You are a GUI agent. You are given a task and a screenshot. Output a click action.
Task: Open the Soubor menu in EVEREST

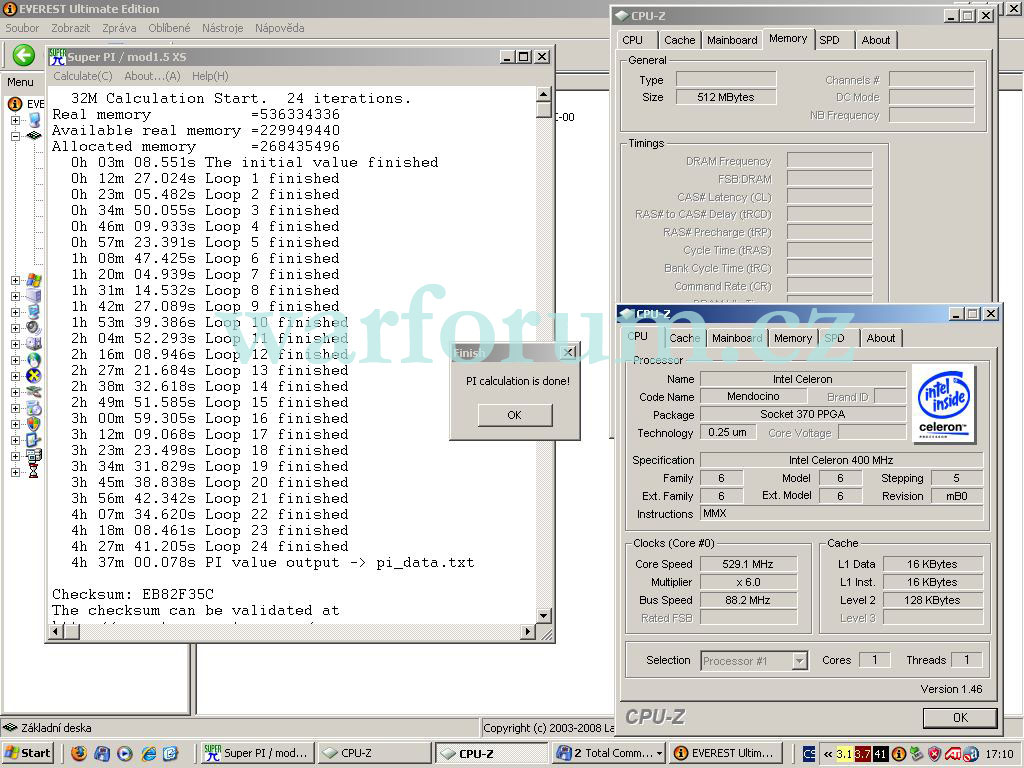(22, 28)
